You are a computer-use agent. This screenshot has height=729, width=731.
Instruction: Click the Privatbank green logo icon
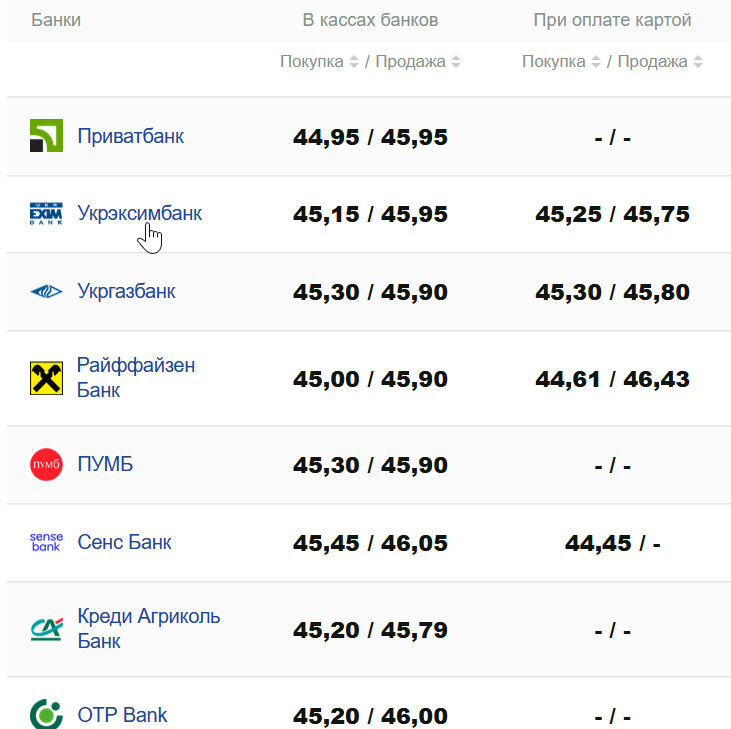click(46, 136)
